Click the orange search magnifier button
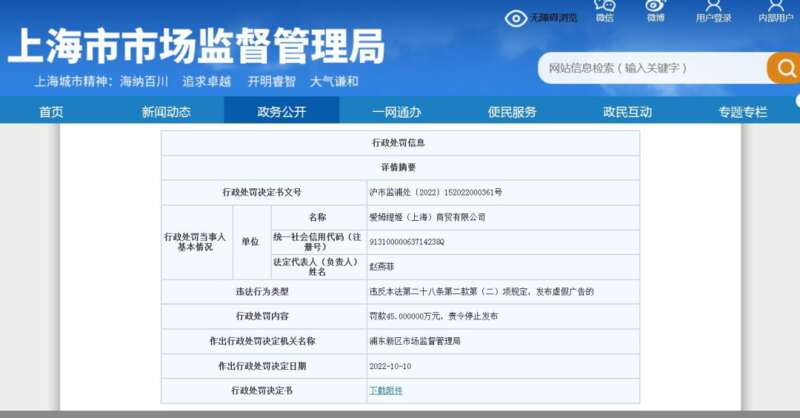800x418 pixels. [784, 68]
